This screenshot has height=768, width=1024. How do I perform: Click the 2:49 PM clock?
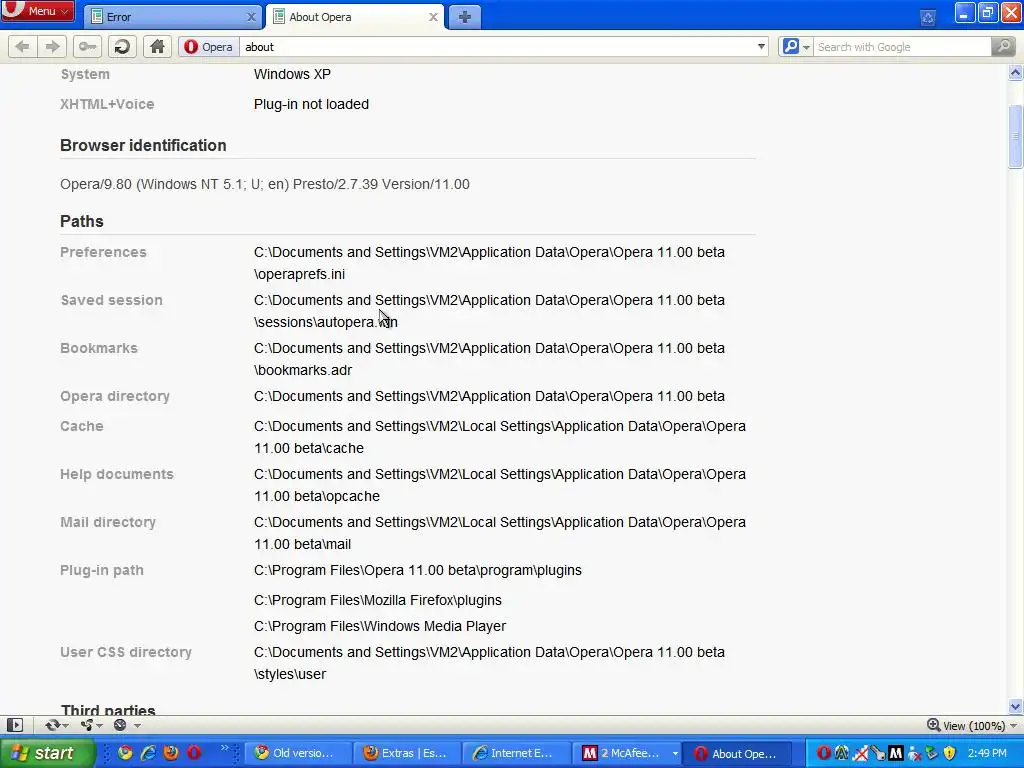pyautogui.click(x=987, y=753)
